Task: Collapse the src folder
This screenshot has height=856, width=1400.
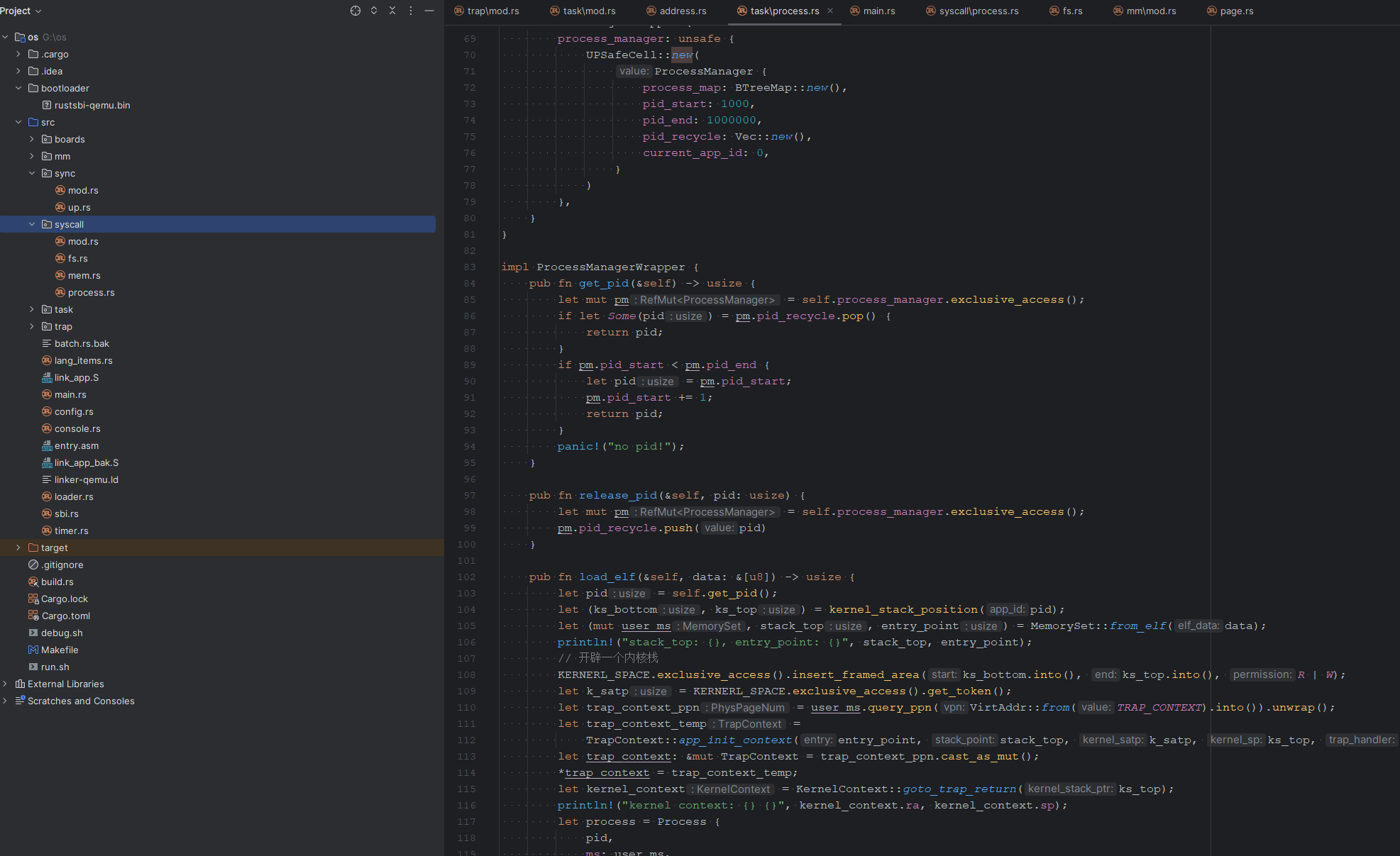Action: (18, 122)
